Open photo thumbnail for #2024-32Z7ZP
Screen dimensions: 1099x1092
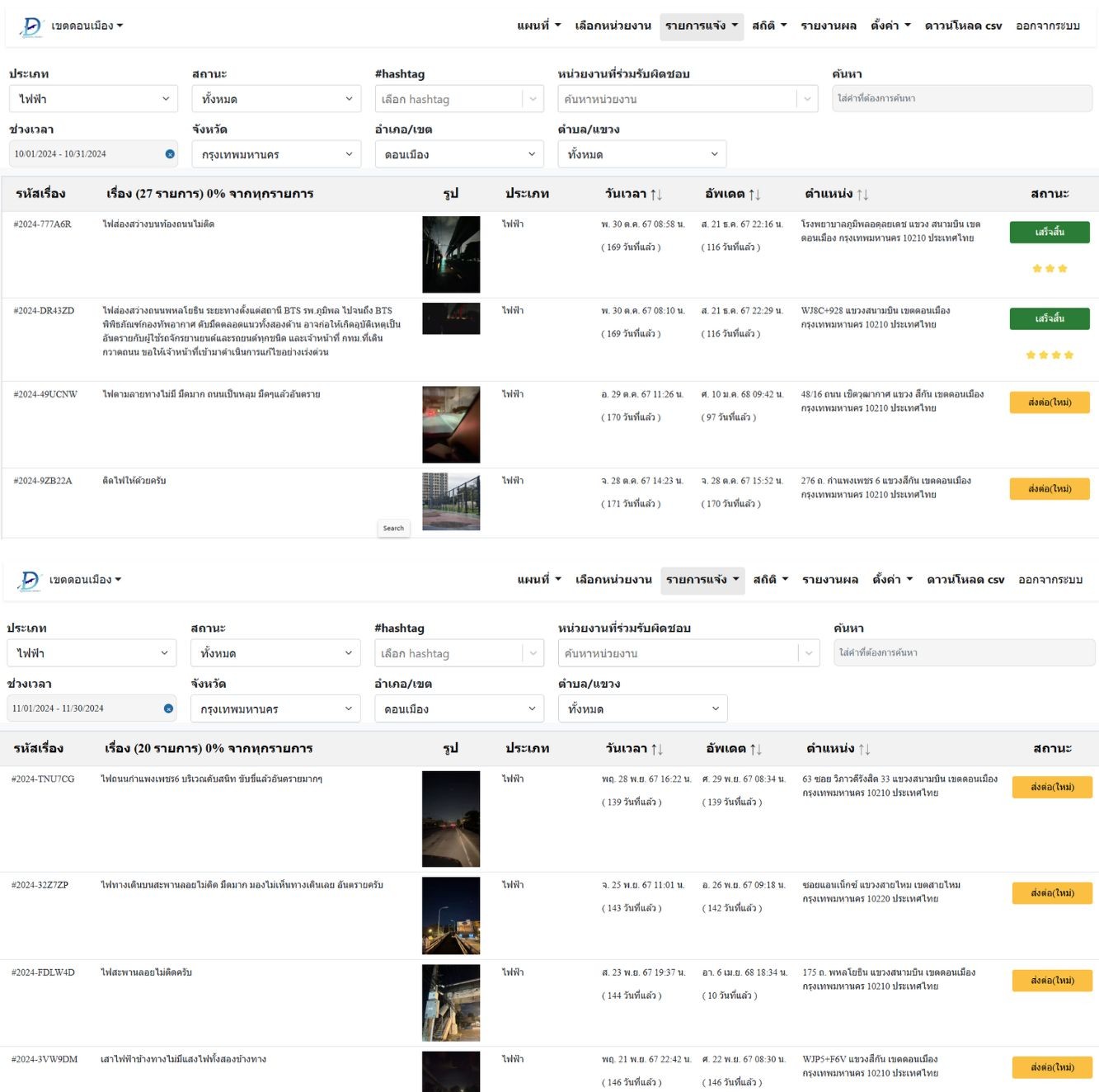450,915
